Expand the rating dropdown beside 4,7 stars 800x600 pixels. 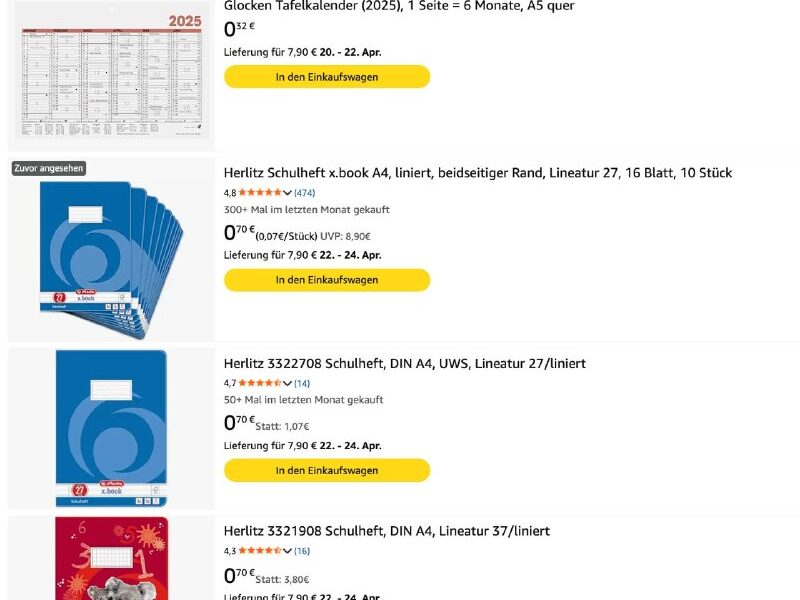288,383
